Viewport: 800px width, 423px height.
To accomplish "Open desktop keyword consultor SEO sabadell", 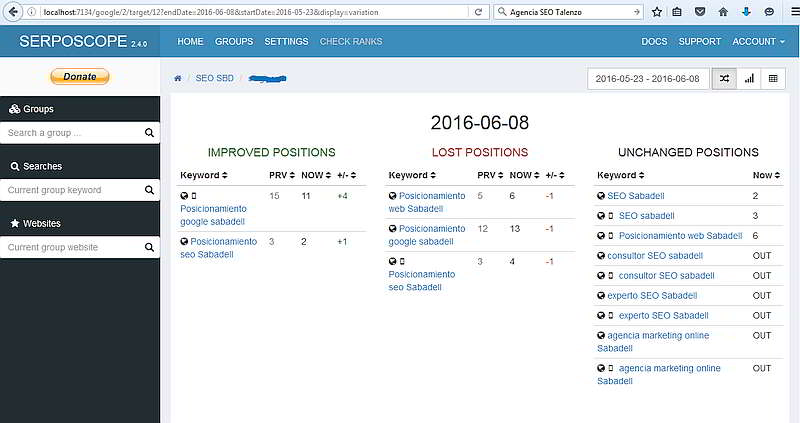I will [655, 255].
